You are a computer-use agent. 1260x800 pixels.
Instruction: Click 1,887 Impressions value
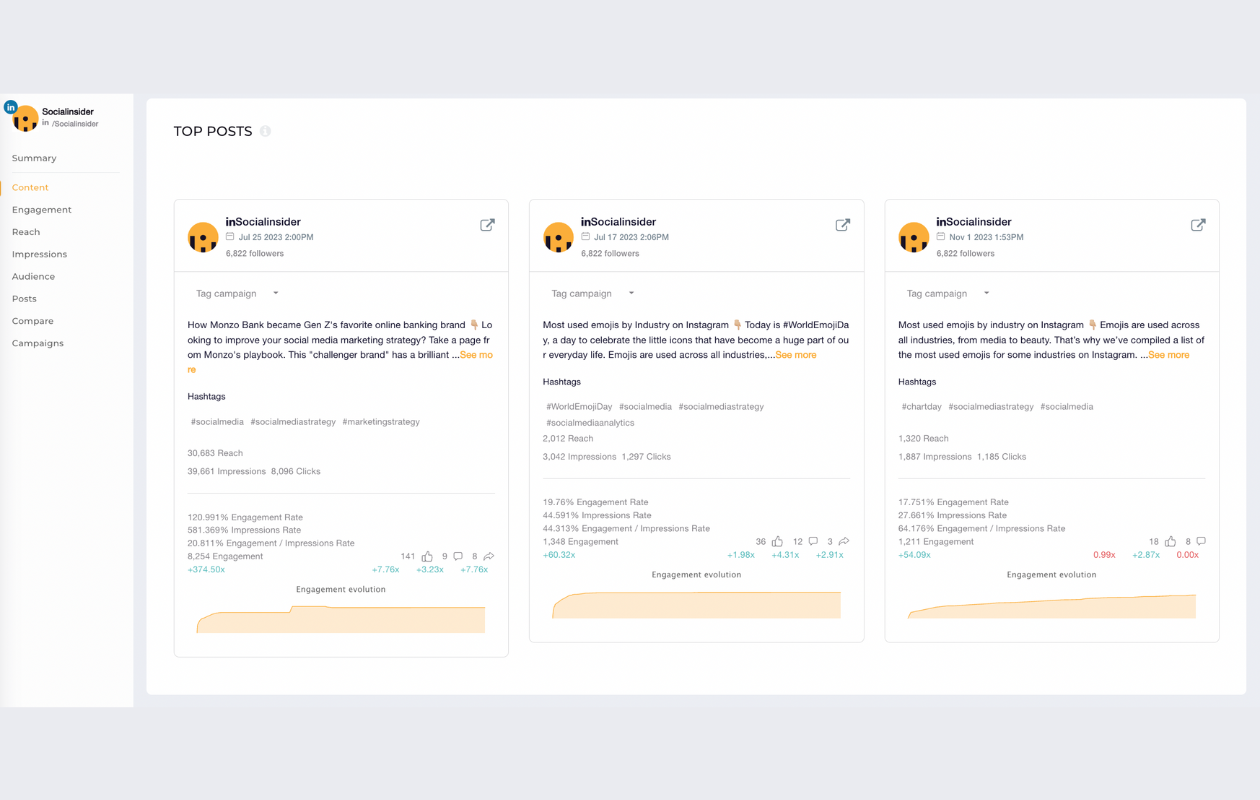[x=935, y=457]
